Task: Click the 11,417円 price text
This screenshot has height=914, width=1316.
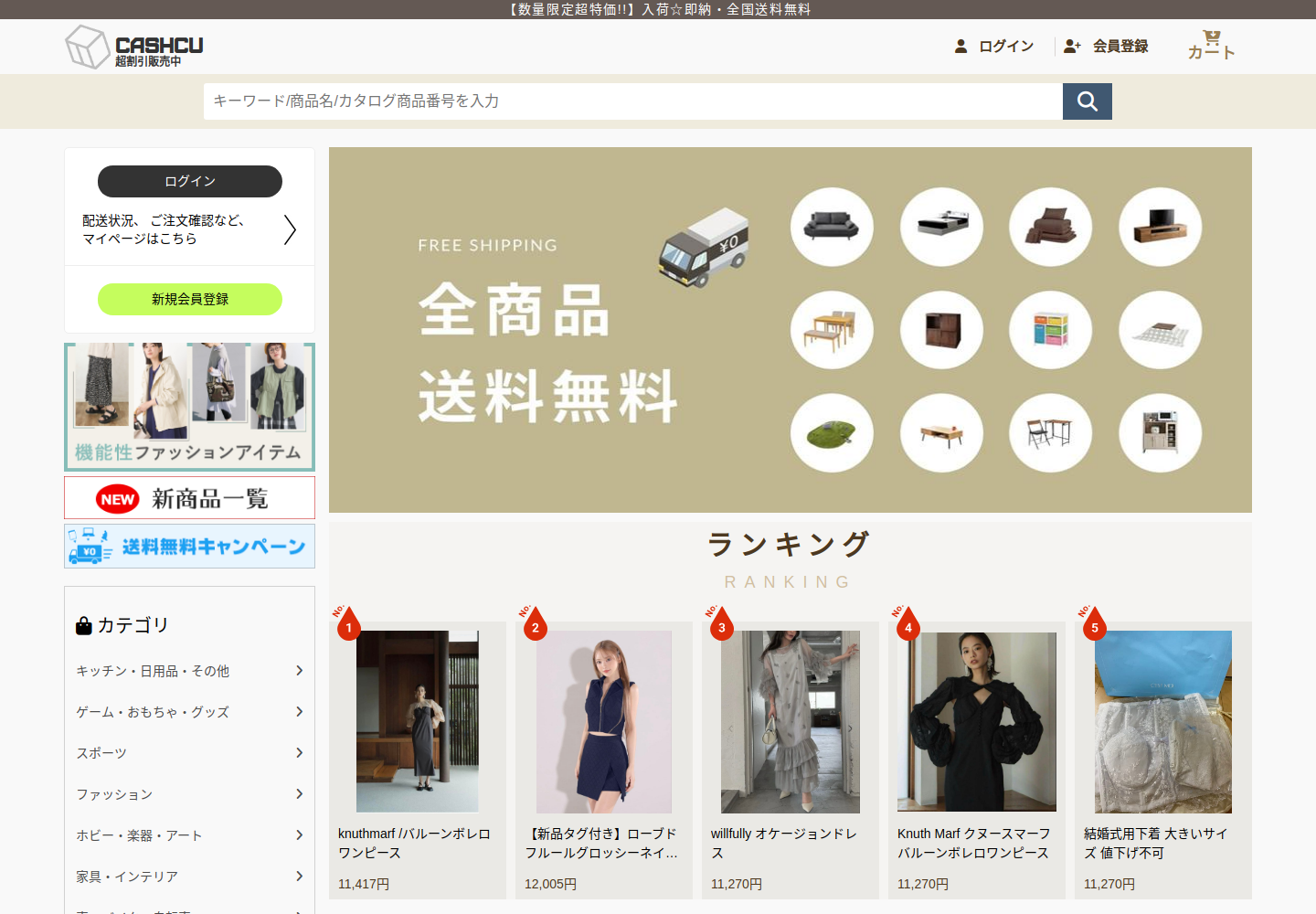Action: point(364,884)
